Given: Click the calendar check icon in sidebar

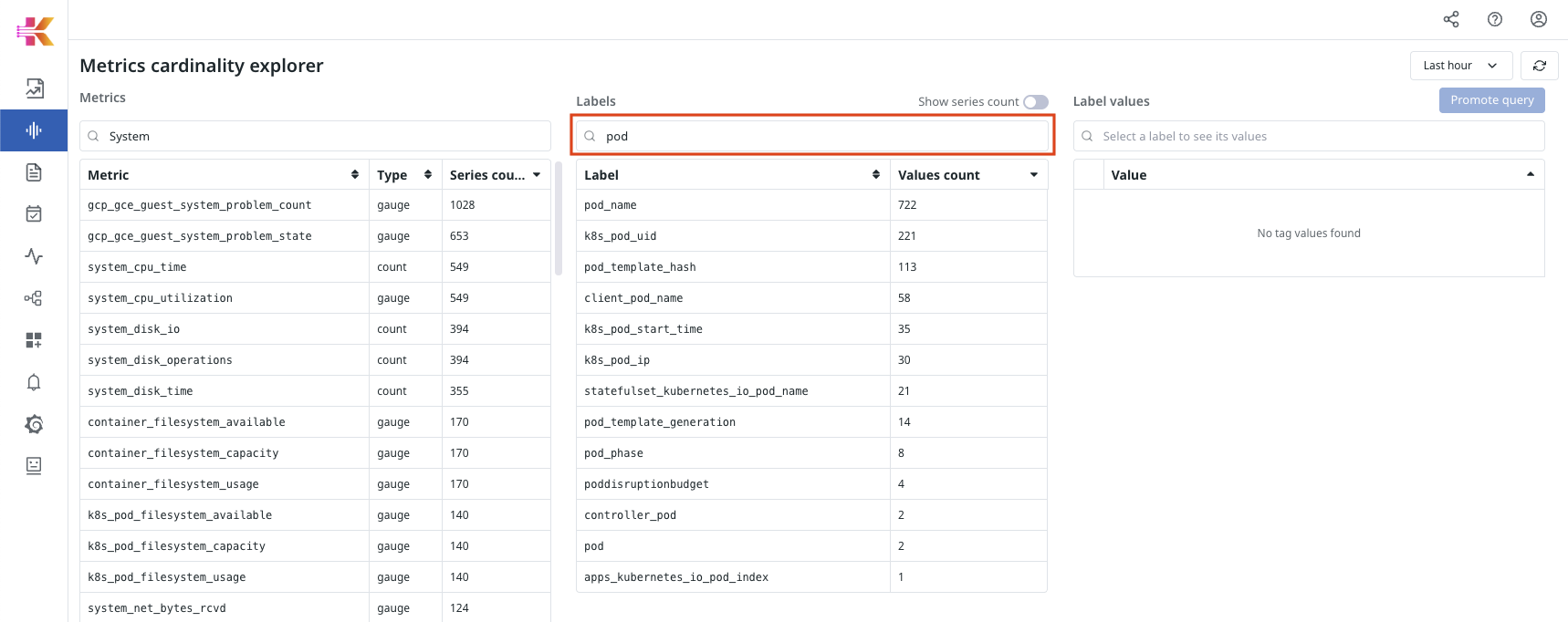Looking at the screenshot, I should point(34,214).
